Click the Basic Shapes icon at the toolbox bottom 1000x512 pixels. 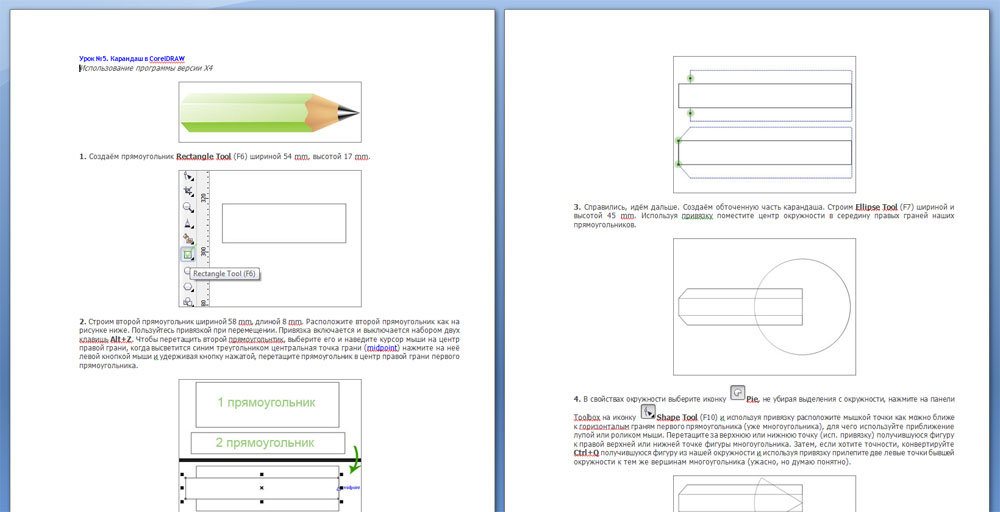(x=188, y=302)
